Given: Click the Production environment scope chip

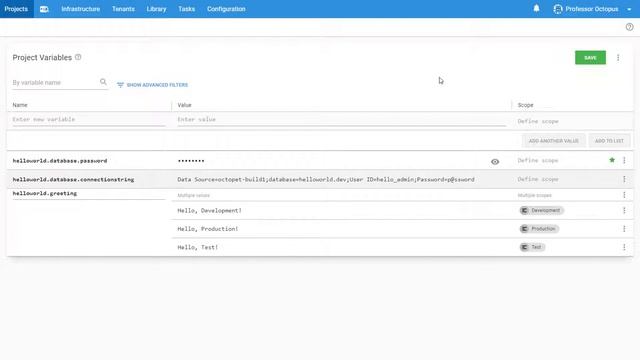Looking at the screenshot, I should pos(539,229).
